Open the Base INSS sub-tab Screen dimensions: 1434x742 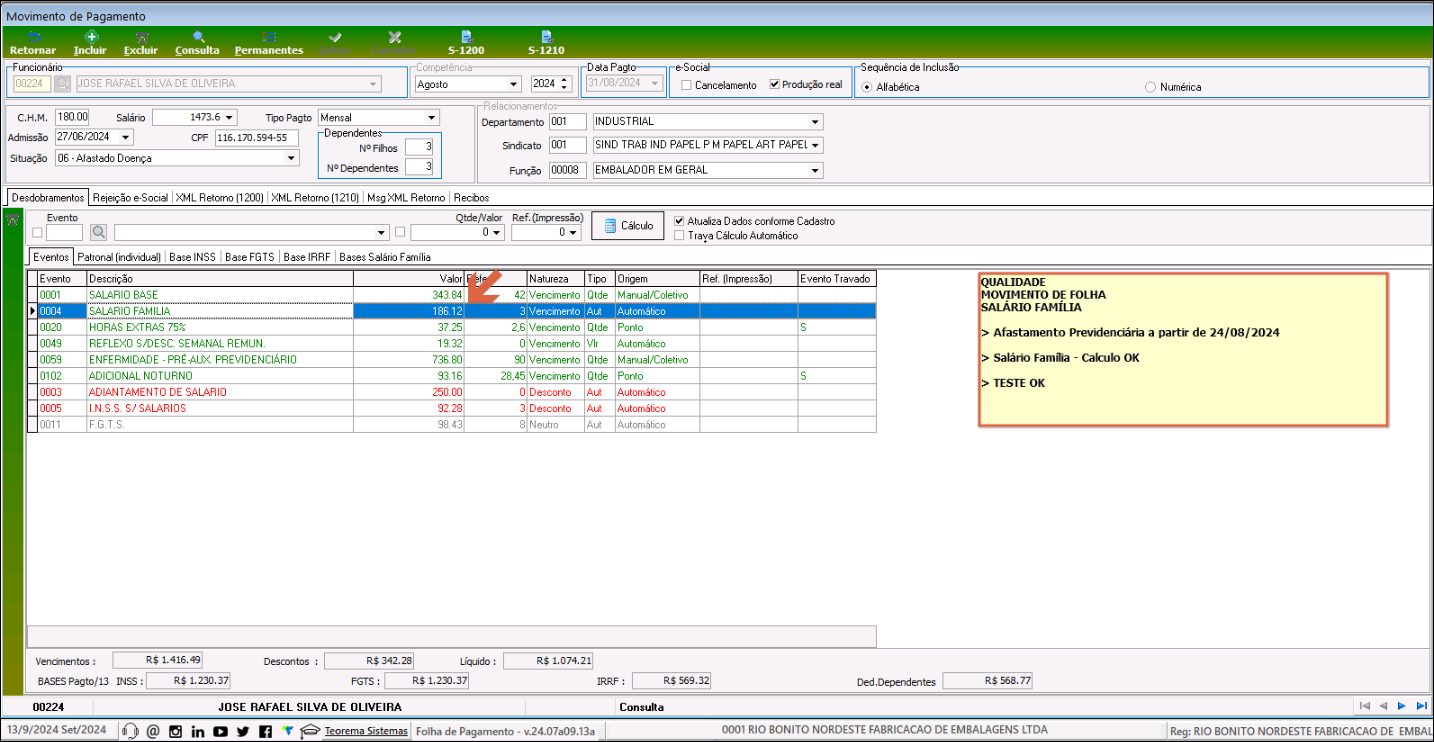point(192,257)
